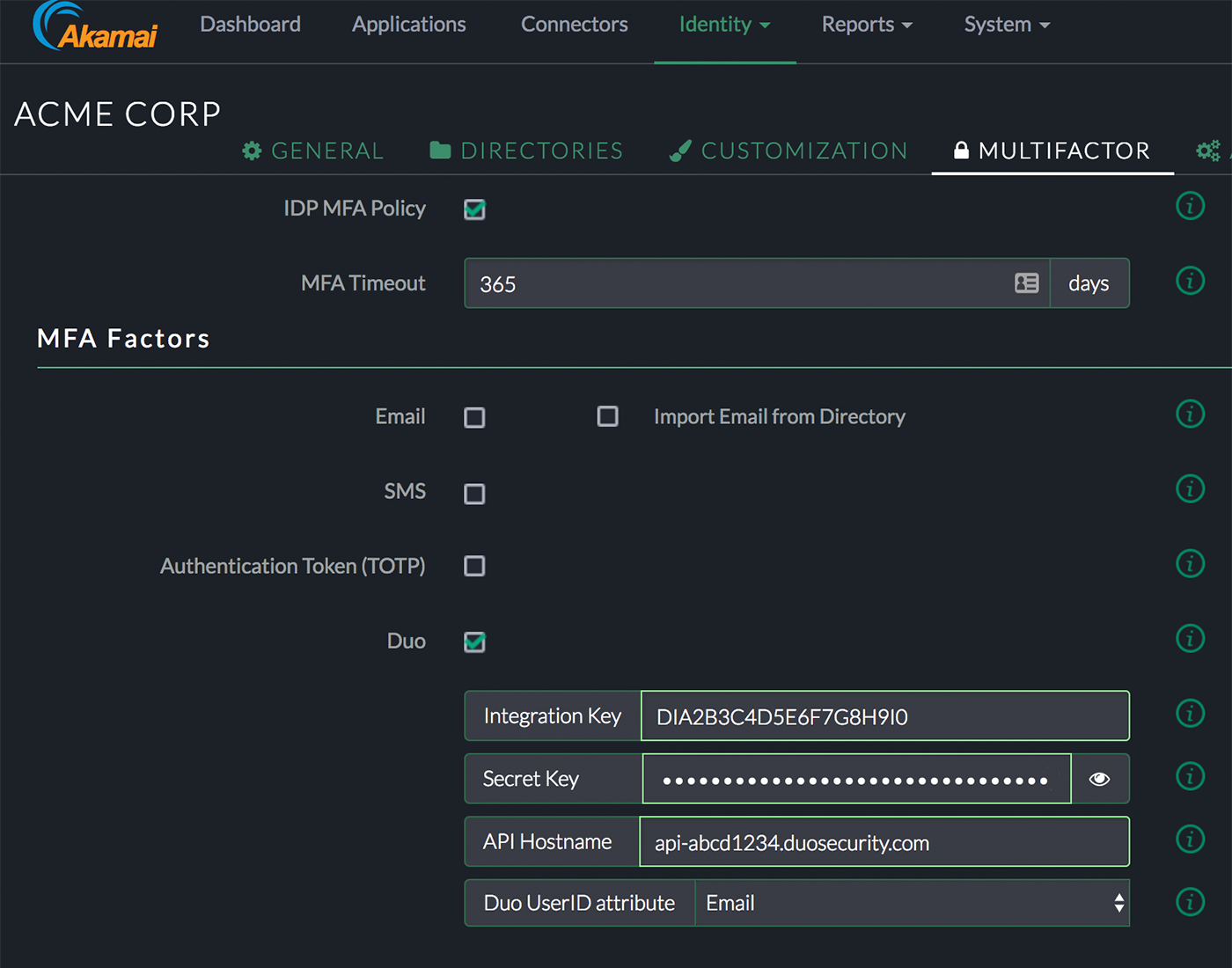The width and height of the screenshot is (1232, 968).
Task: Click info icon beside Integration Key field
Action: 1190,714
